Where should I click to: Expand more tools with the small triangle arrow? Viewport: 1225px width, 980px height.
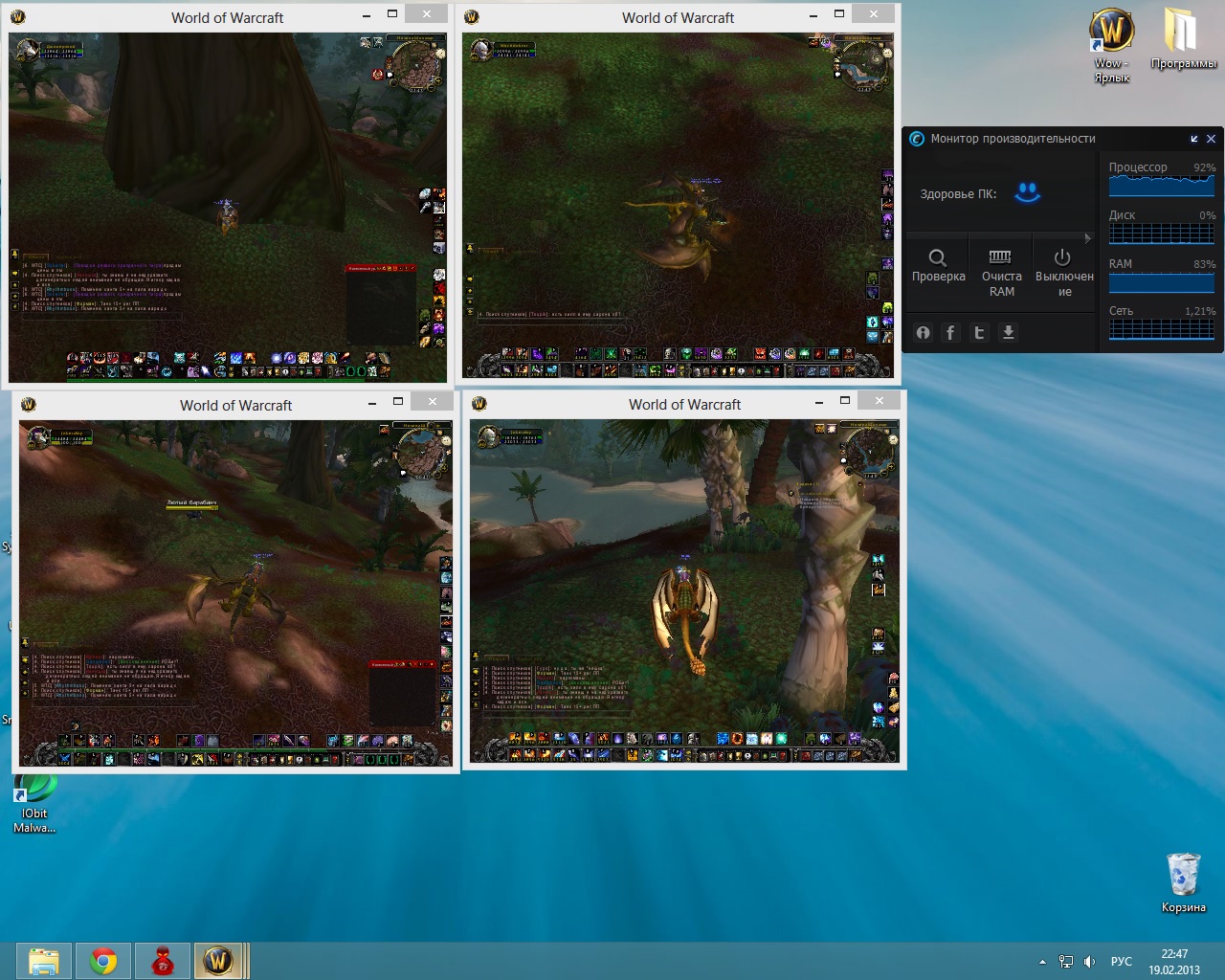[1087, 238]
